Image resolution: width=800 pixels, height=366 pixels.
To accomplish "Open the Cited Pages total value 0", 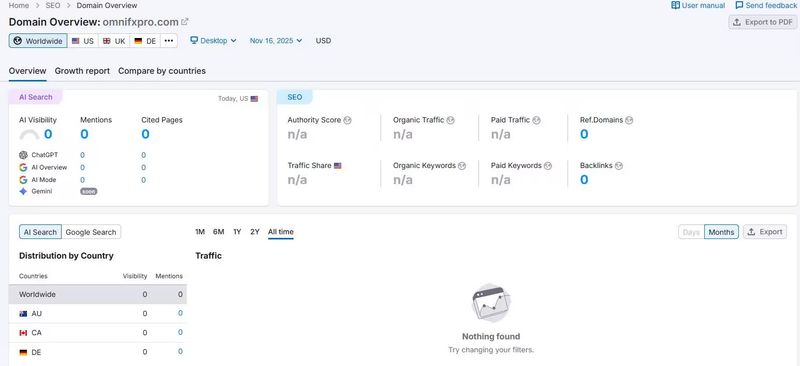I will [145, 134].
